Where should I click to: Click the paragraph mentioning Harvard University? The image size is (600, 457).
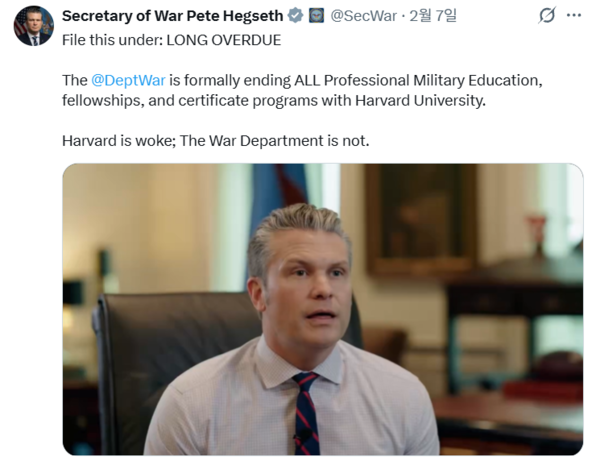coord(302,90)
